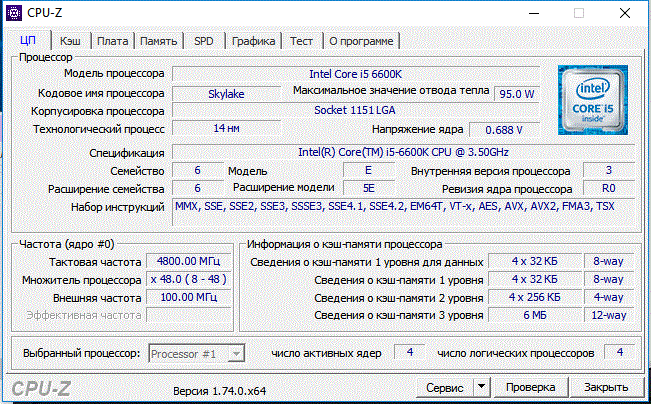Click the Сервис button
The height and width of the screenshot is (404, 651).
(445, 387)
